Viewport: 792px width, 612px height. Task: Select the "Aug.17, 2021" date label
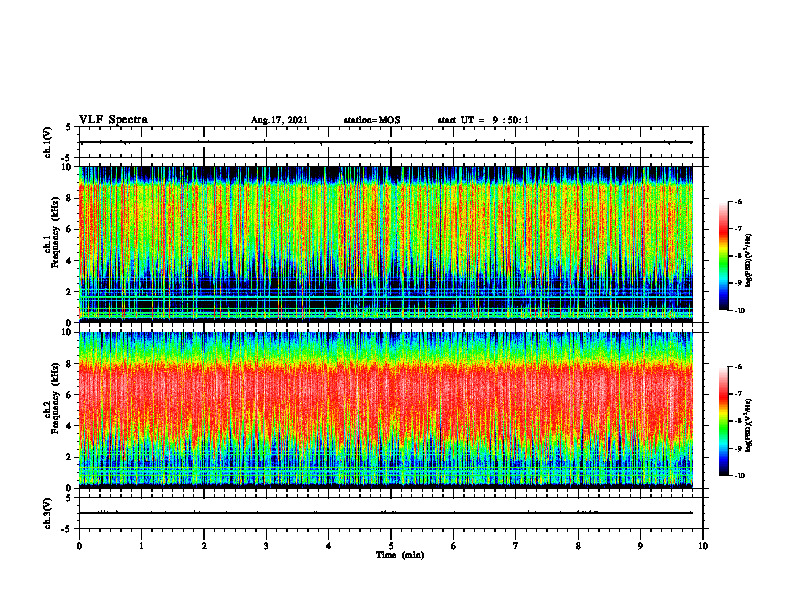[x=279, y=120]
